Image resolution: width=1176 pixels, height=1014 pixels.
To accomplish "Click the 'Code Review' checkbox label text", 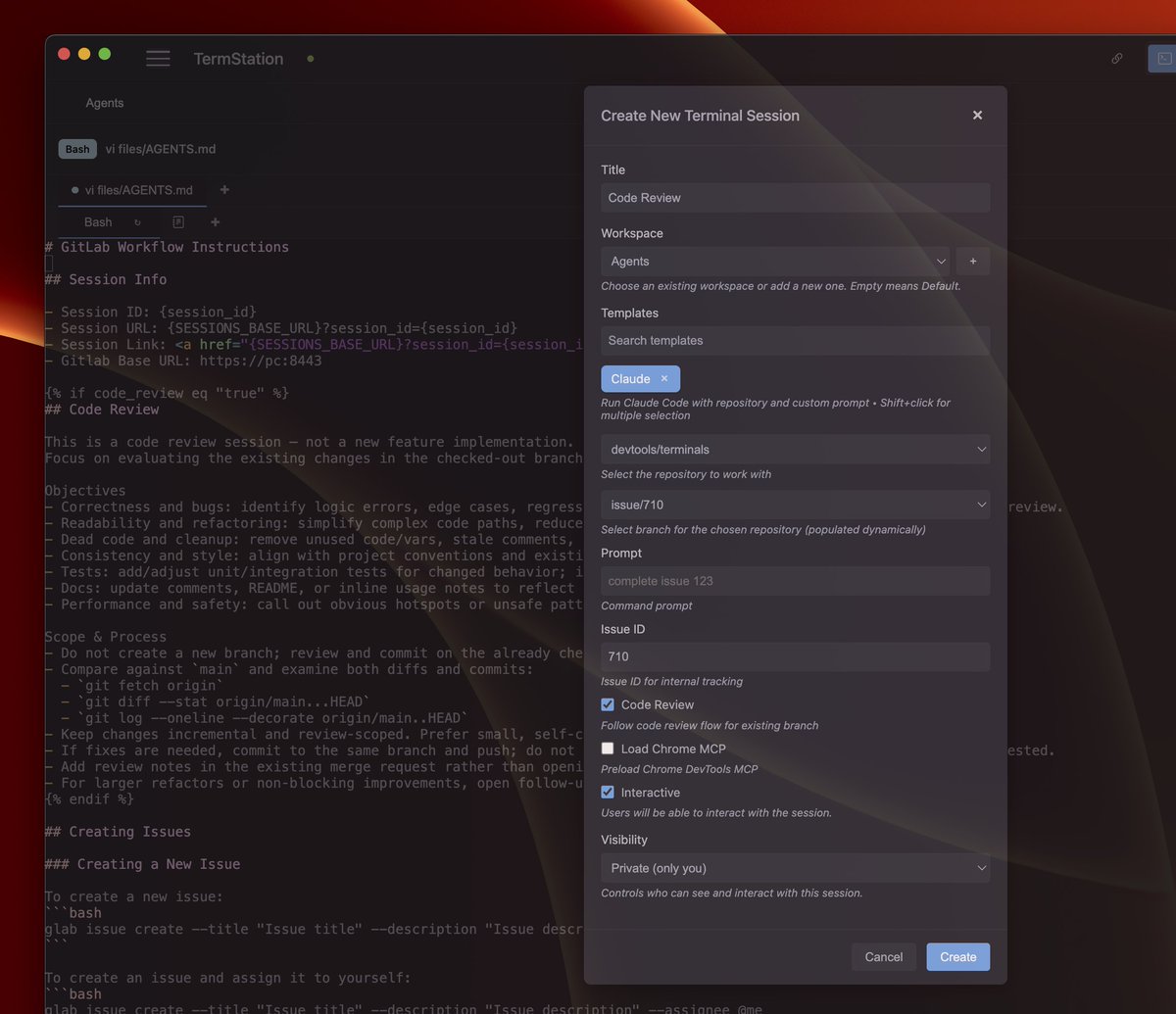I will tap(658, 704).
